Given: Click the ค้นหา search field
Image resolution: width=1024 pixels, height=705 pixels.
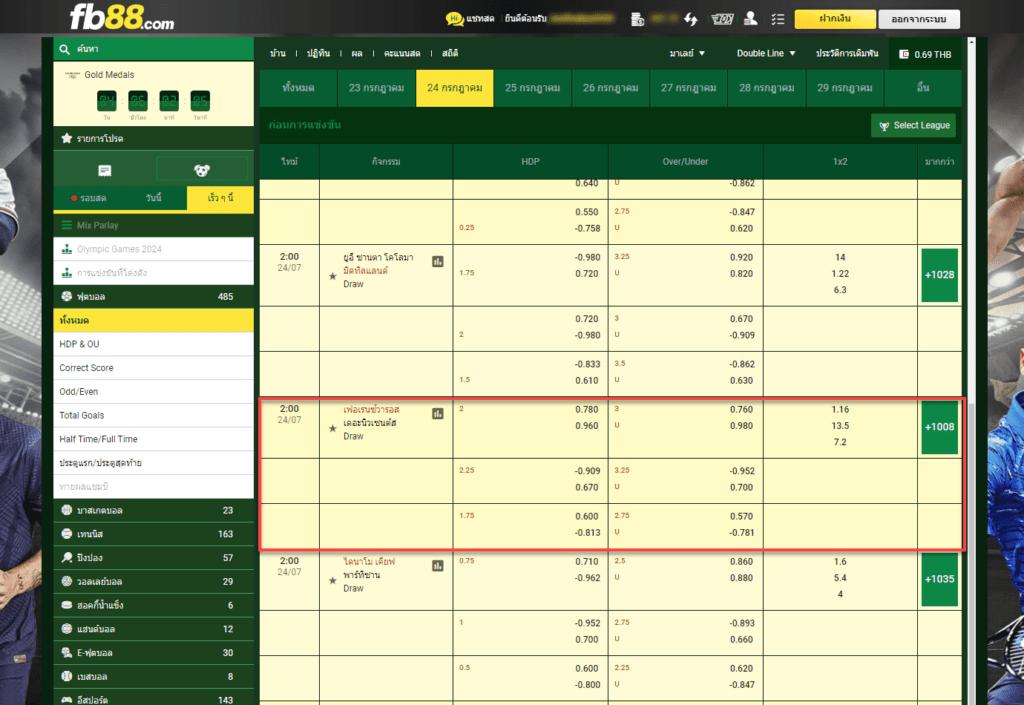Looking at the screenshot, I should coord(153,49).
